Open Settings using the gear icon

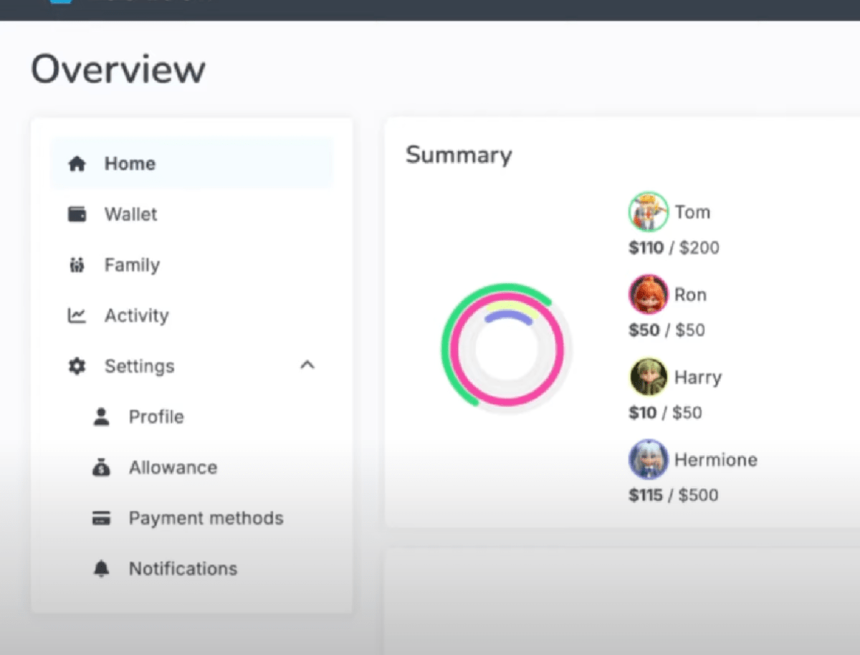click(77, 366)
